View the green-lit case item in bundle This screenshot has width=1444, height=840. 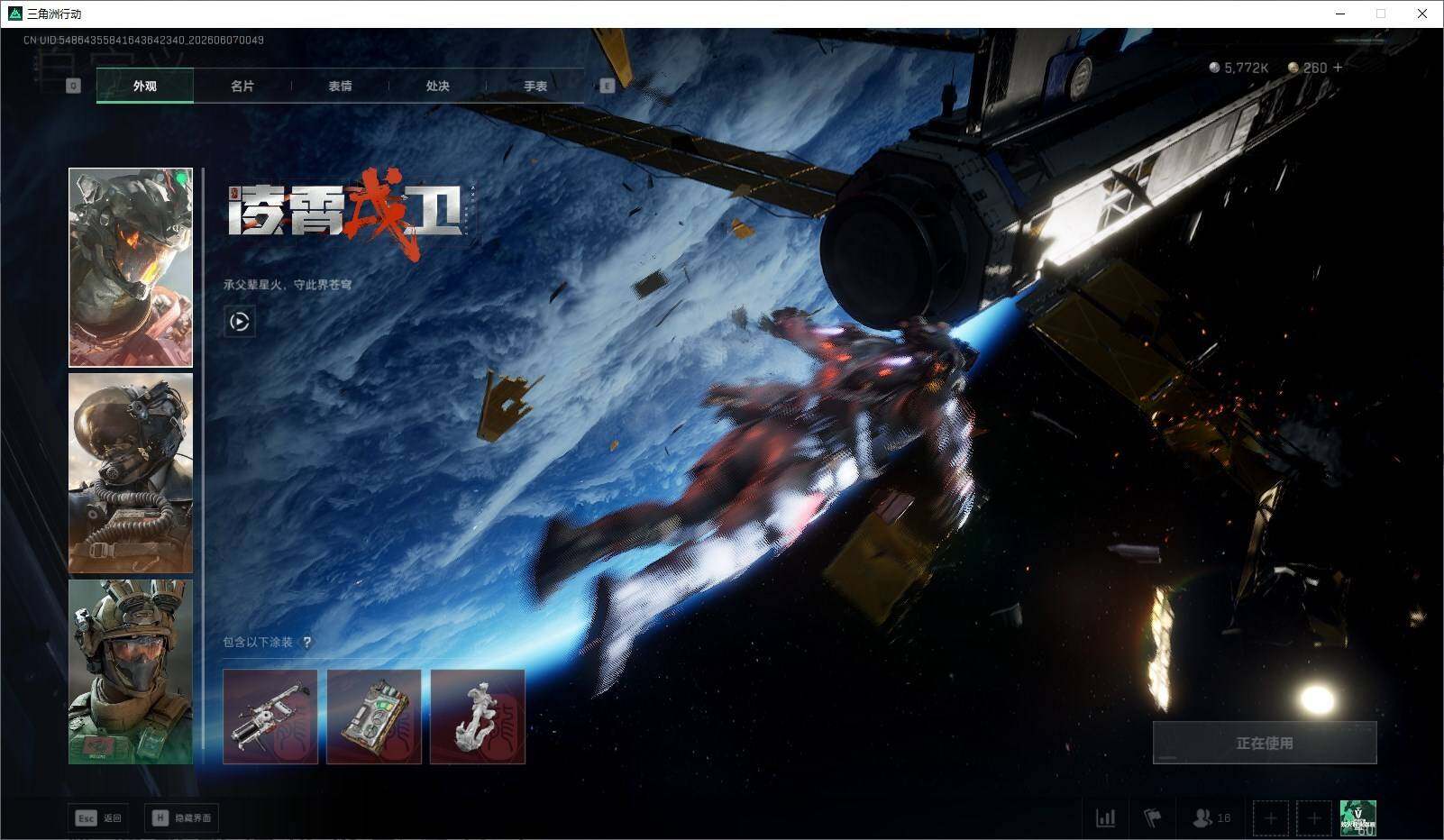click(x=374, y=717)
